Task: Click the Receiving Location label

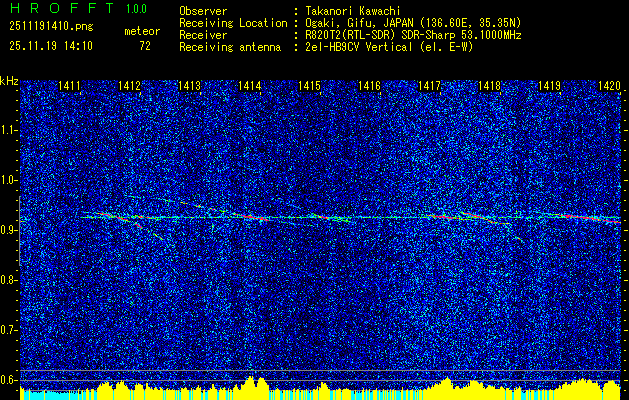Action: (233, 23)
